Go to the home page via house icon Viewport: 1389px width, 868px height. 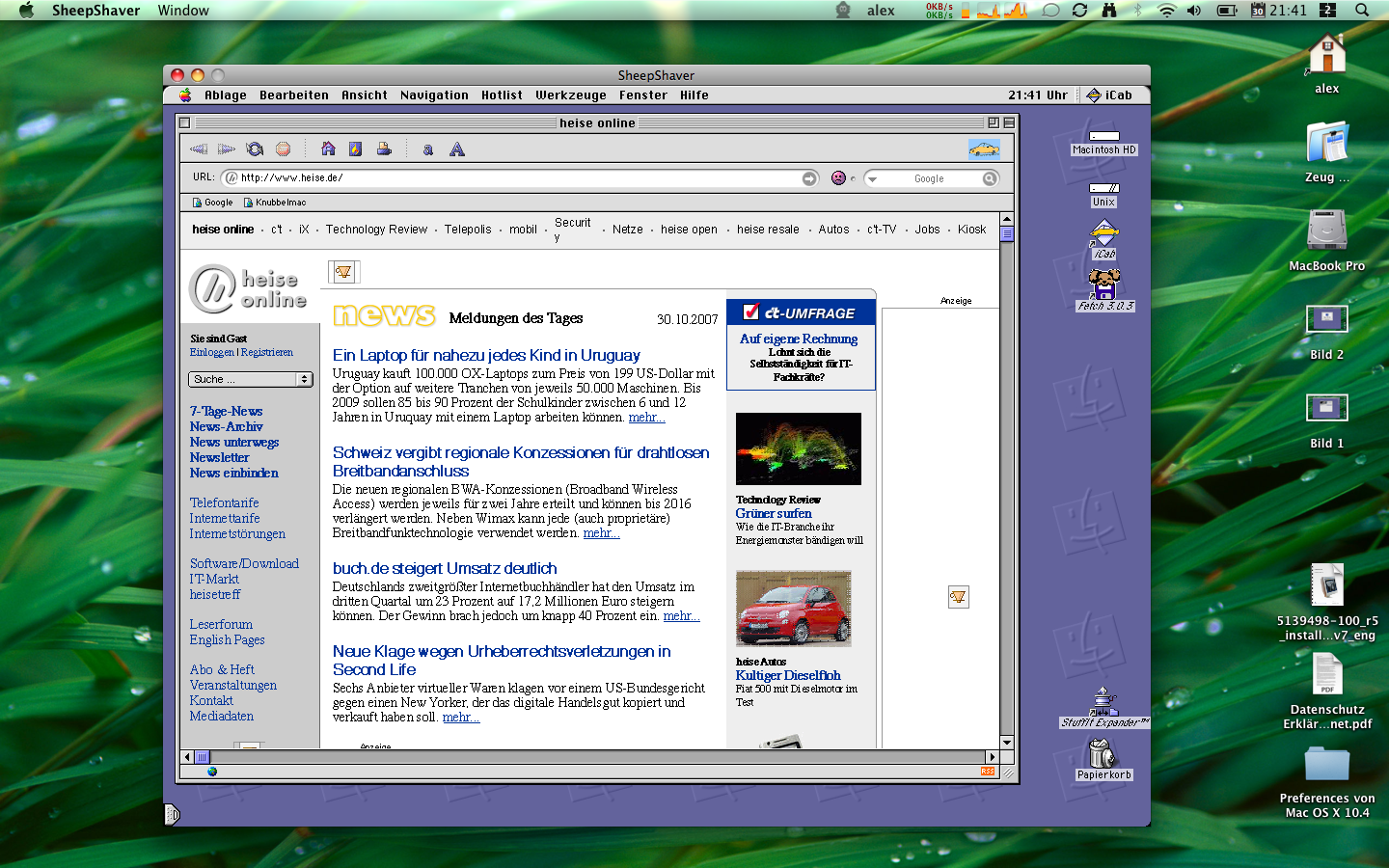pos(328,149)
